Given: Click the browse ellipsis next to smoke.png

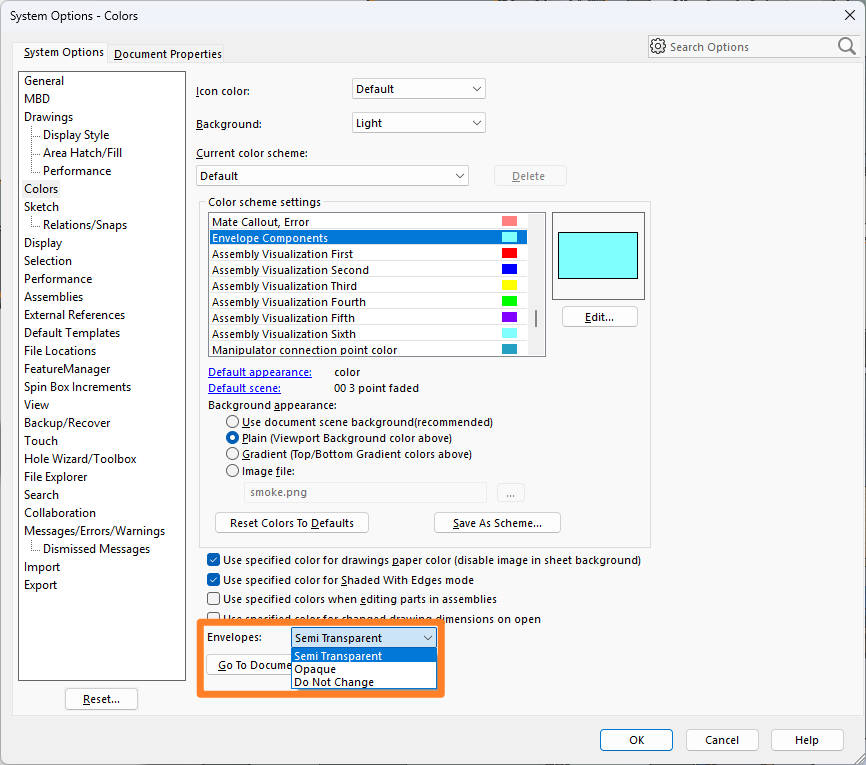Looking at the screenshot, I should pyautogui.click(x=510, y=492).
